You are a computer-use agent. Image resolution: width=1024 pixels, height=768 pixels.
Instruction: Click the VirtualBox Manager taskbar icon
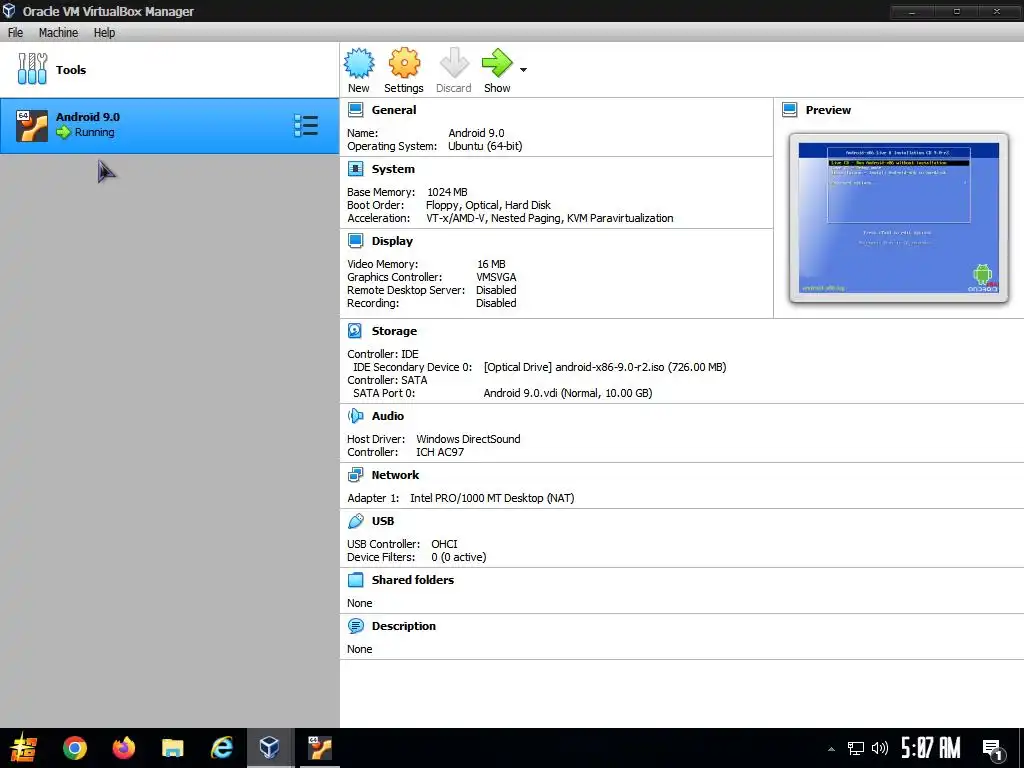[270, 748]
